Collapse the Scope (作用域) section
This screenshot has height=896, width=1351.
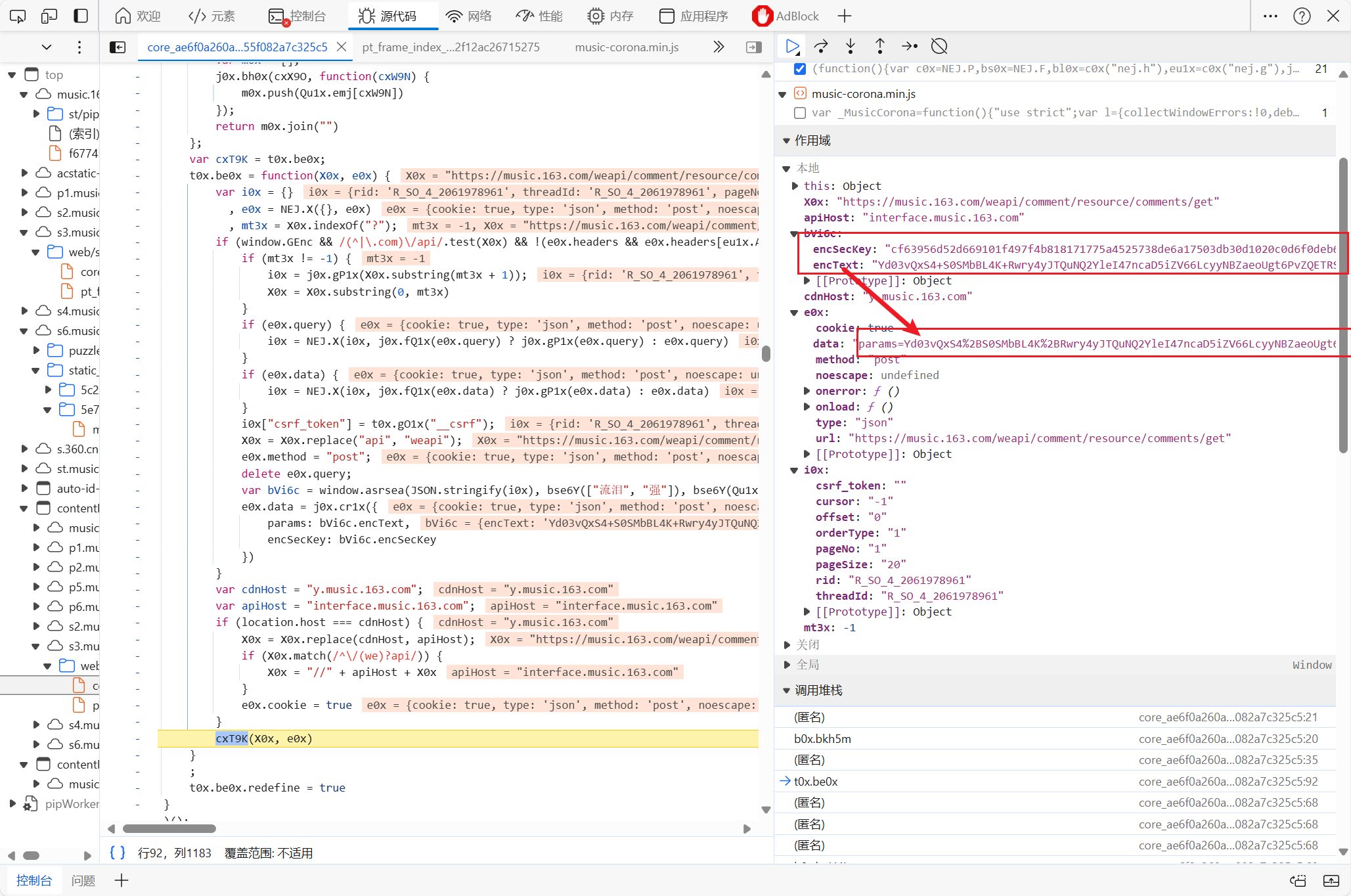pyautogui.click(x=786, y=140)
